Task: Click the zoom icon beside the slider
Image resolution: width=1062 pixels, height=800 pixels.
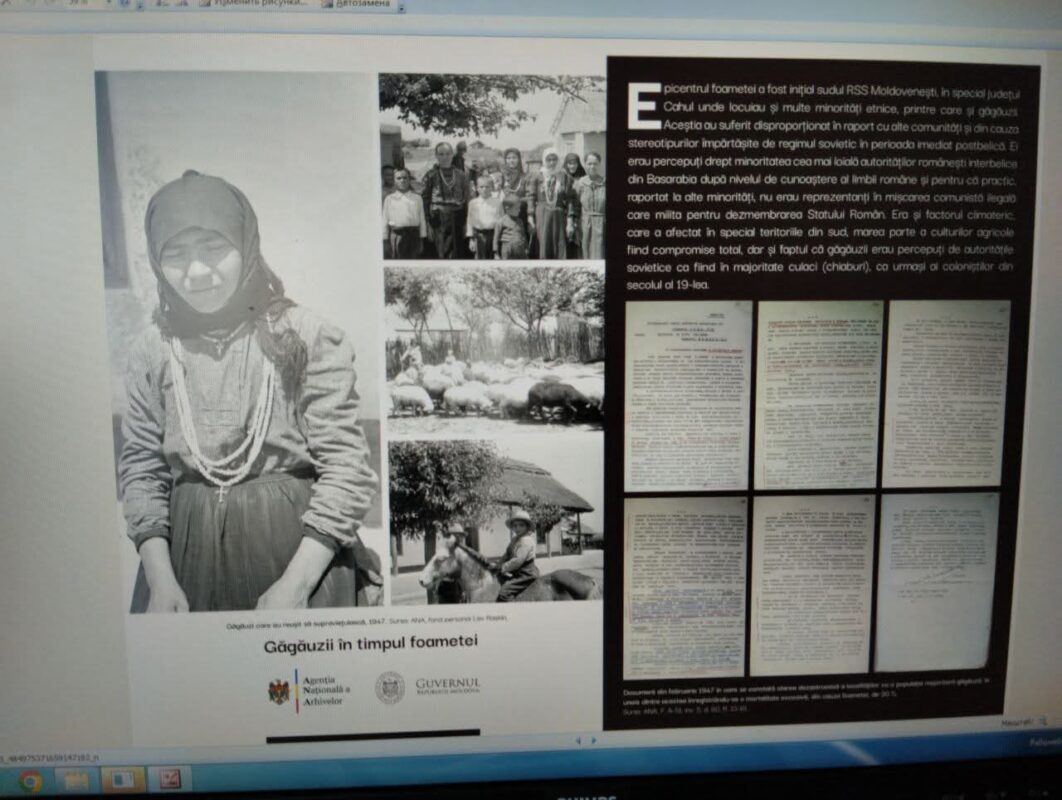Action: (x=1042, y=721)
